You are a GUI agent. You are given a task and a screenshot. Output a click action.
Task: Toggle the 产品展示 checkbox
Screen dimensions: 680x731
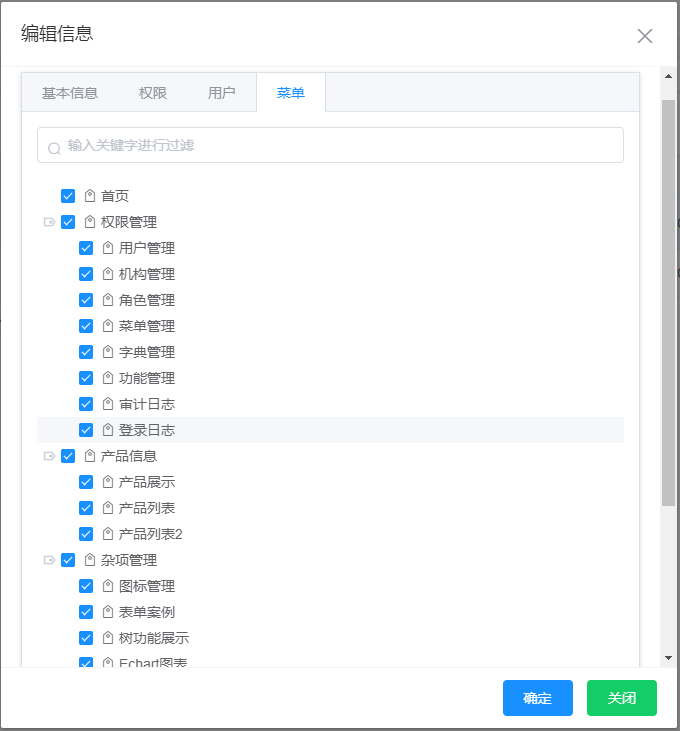pos(86,482)
